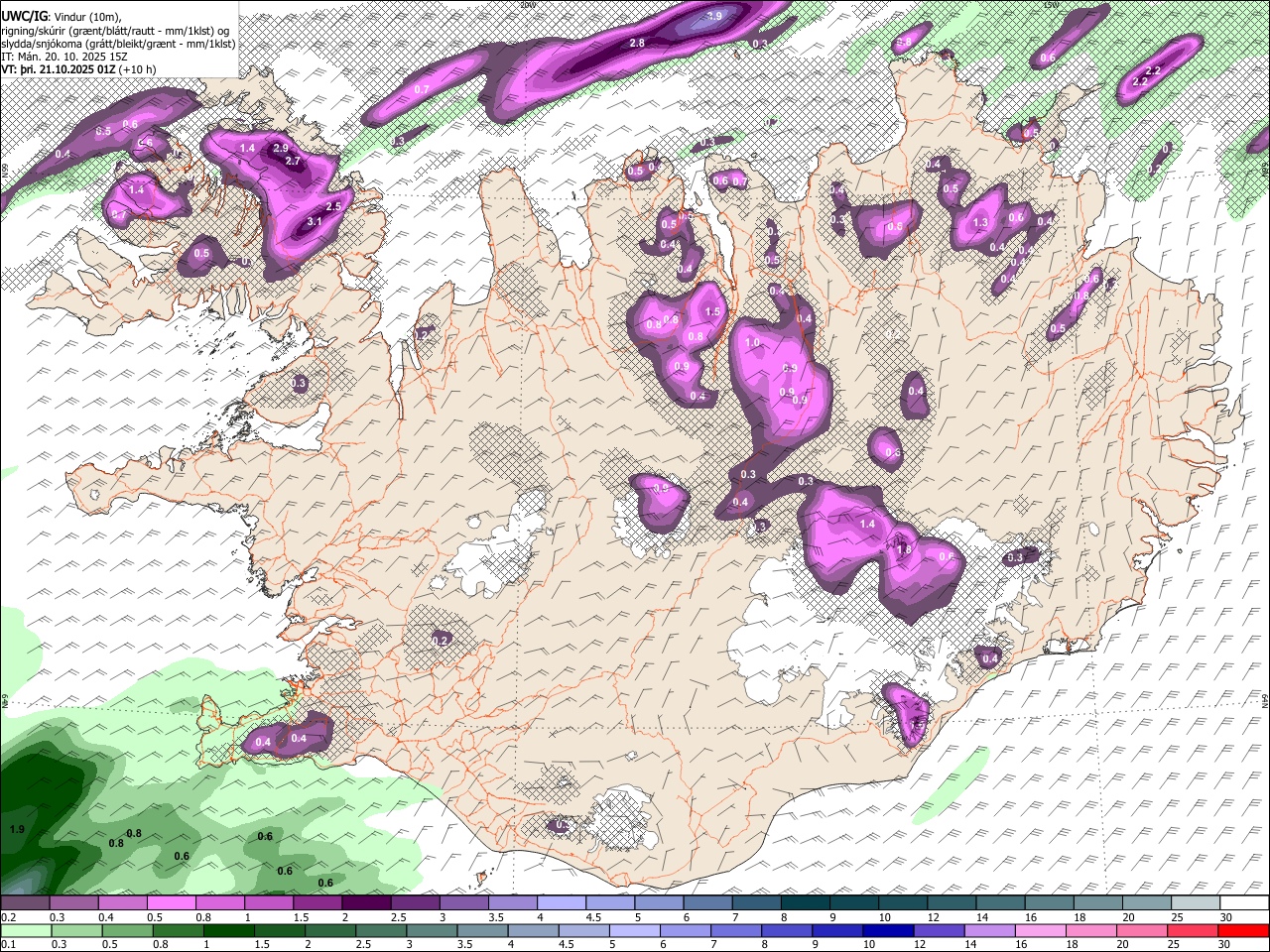Click the '30' label on the lower legend row
1270x952 pixels.
click(1223, 945)
